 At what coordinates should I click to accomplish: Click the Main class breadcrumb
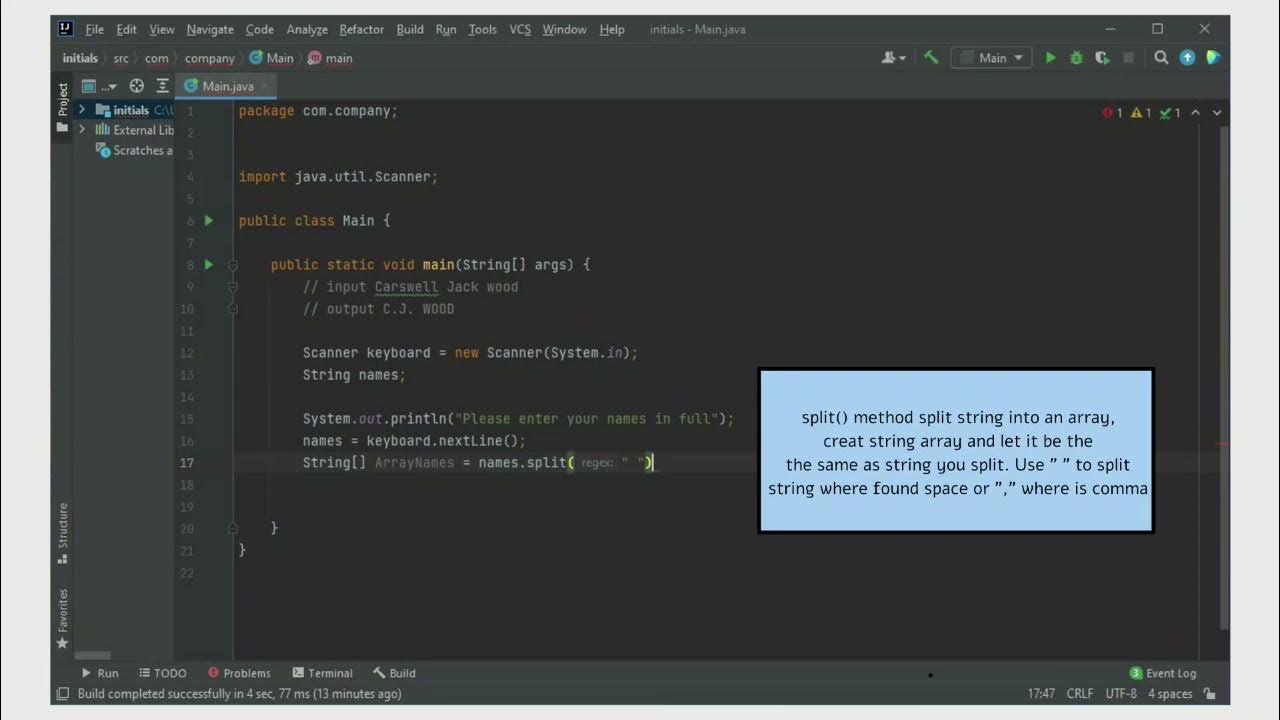272,58
